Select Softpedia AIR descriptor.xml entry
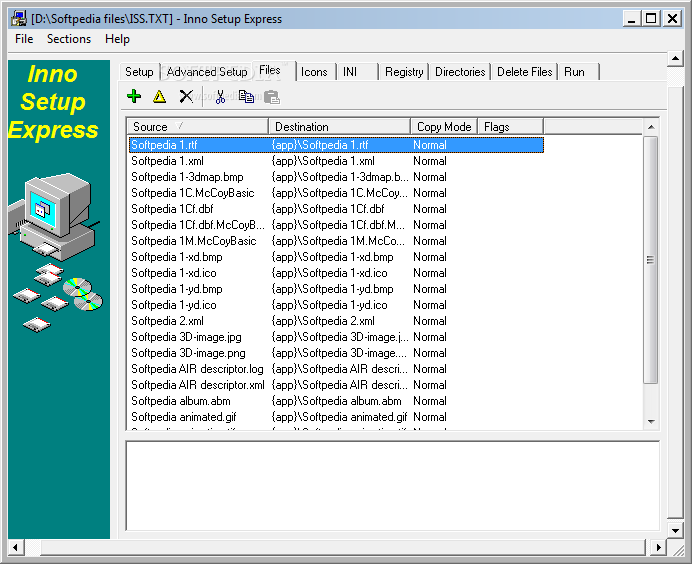692x564 pixels. point(198,385)
